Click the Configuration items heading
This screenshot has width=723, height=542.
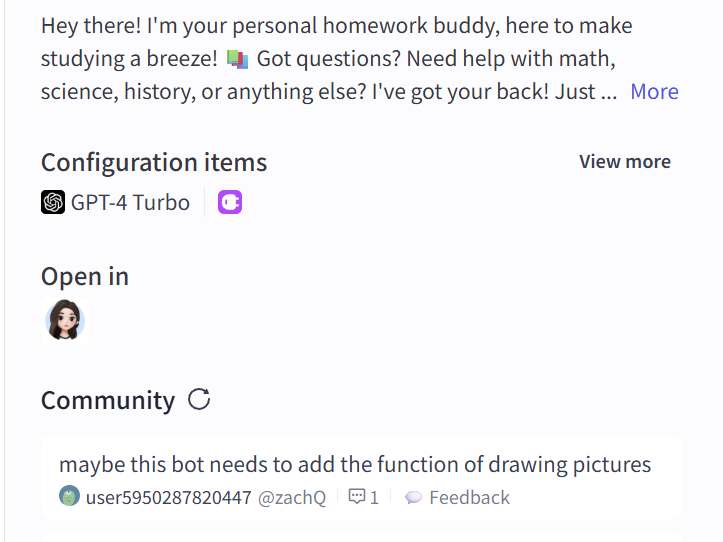coord(154,162)
